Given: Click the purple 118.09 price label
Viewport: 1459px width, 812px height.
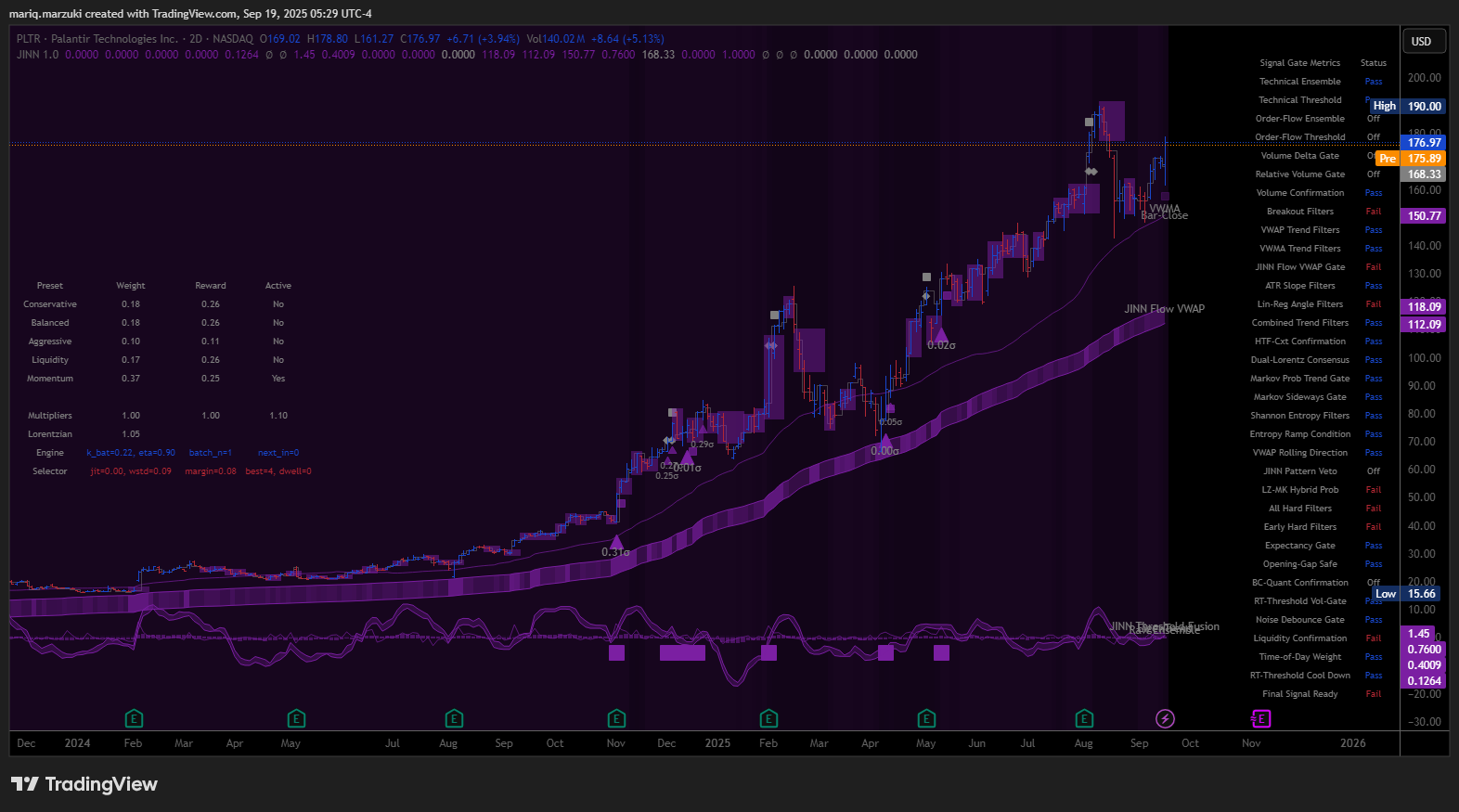Looking at the screenshot, I should [x=1424, y=307].
